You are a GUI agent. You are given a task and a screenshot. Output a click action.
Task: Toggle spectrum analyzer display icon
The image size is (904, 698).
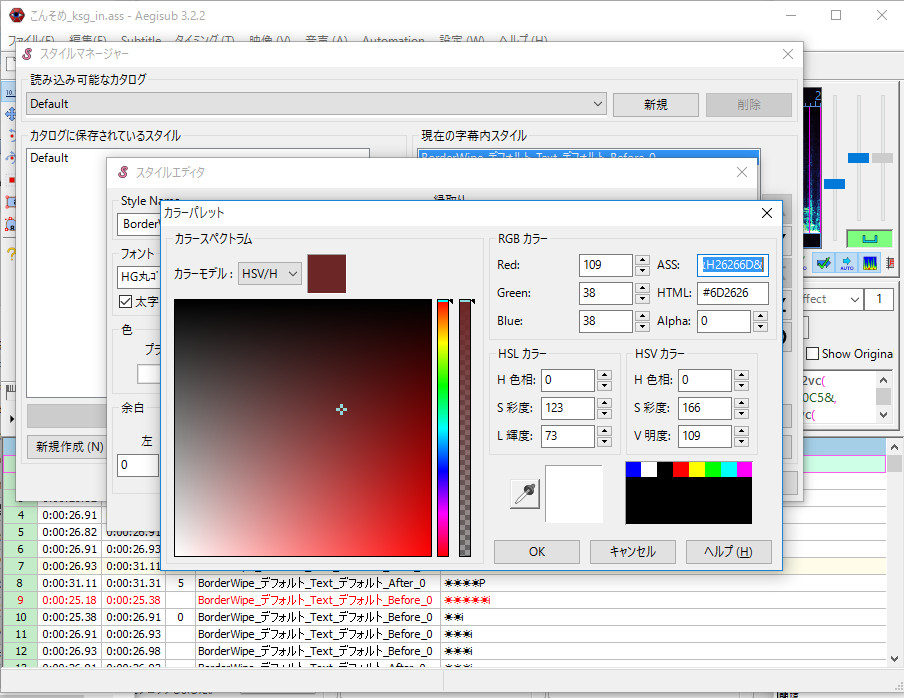[869, 263]
